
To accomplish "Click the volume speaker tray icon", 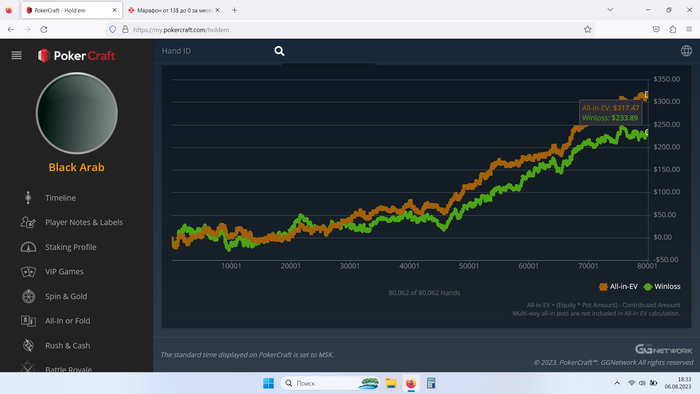I will [x=642, y=383].
